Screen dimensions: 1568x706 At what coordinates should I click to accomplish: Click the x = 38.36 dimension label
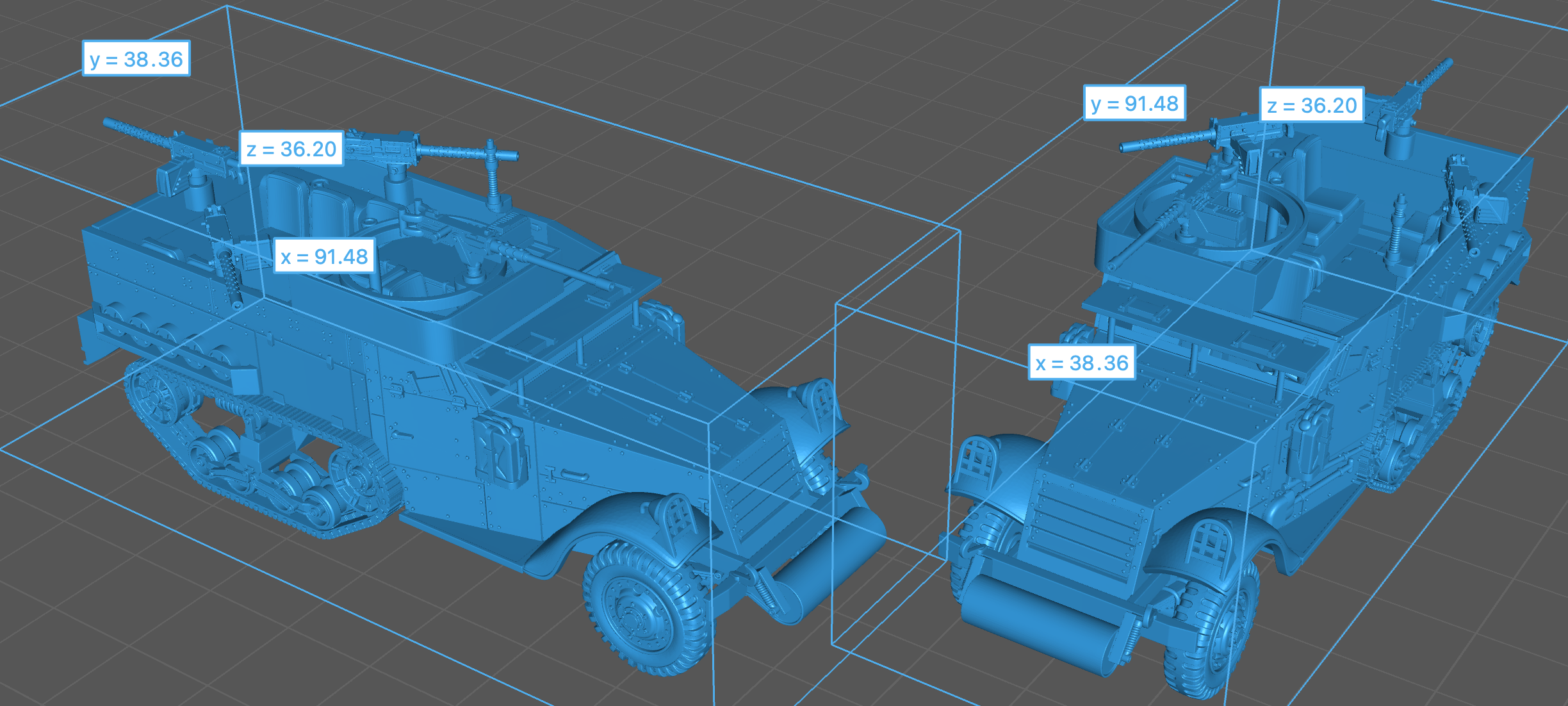coord(1082,363)
